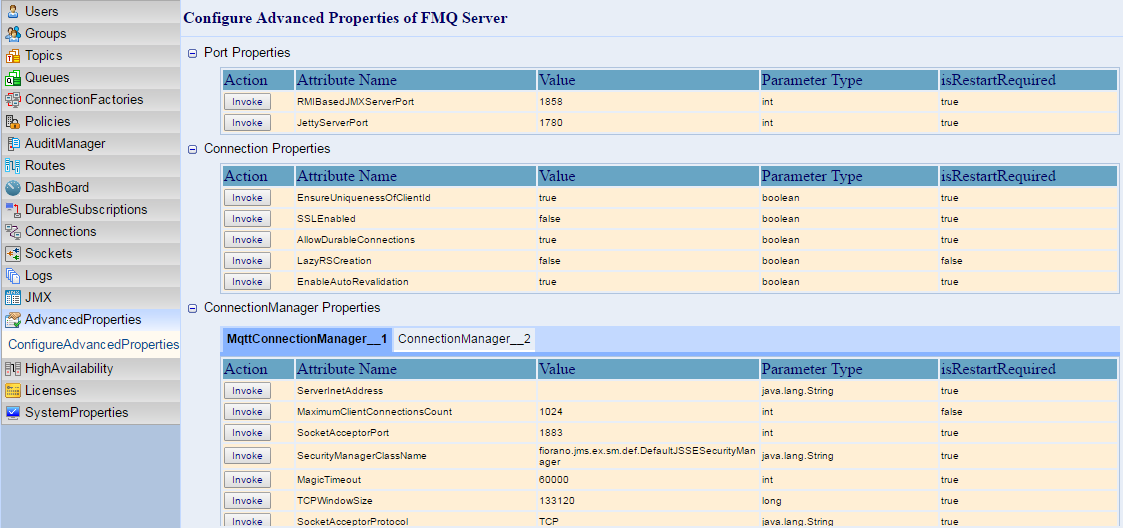
Task: Invoke the LazyRSCreation attribute
Action: tap(247, 261)
